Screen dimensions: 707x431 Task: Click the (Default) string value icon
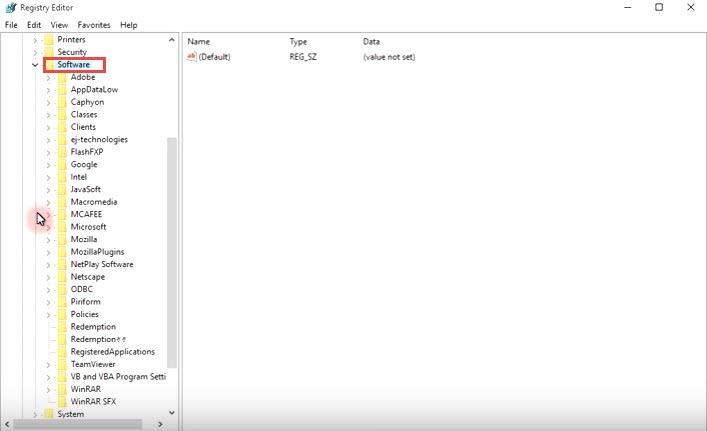191,57
